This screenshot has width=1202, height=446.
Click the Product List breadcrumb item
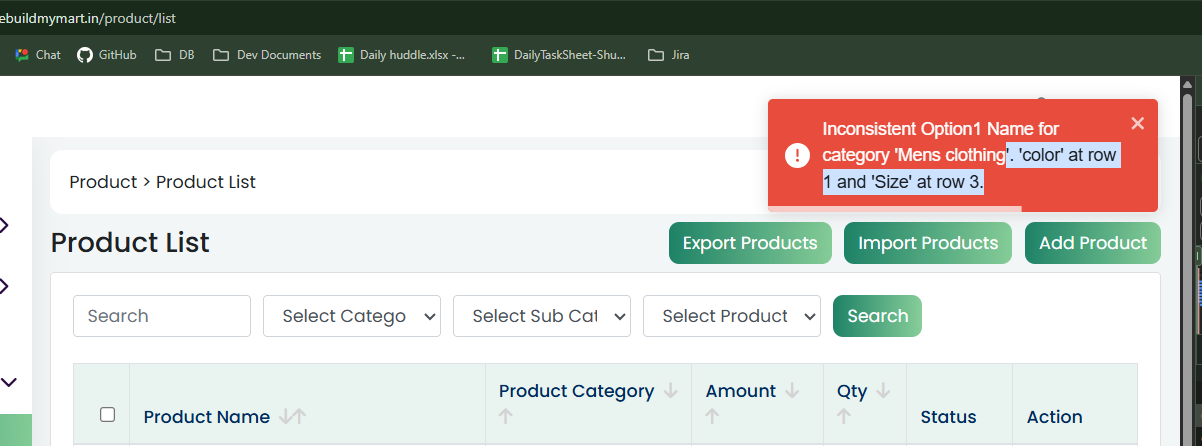206,182
